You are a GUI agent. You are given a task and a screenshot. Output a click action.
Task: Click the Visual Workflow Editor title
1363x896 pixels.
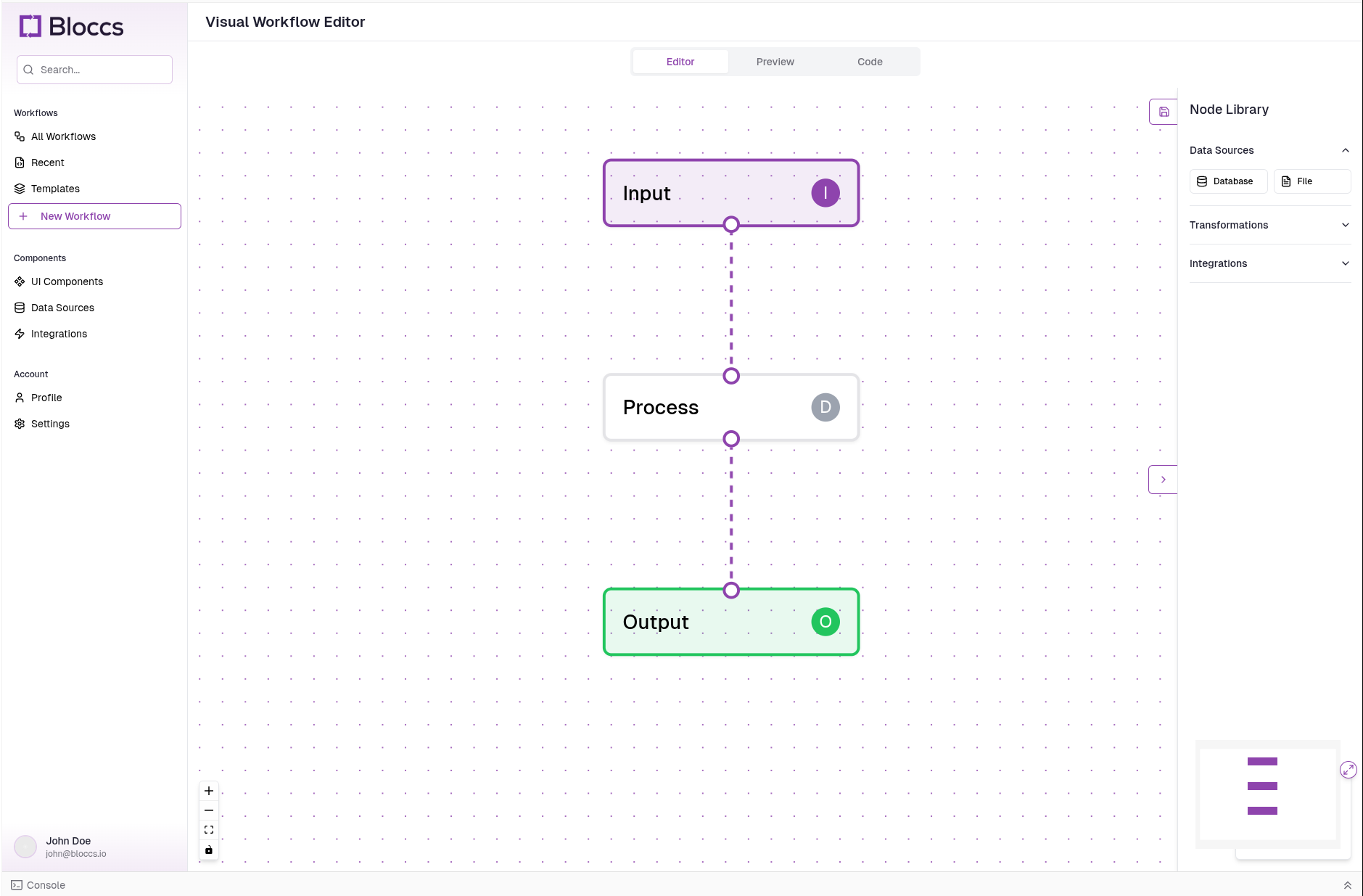285,22
